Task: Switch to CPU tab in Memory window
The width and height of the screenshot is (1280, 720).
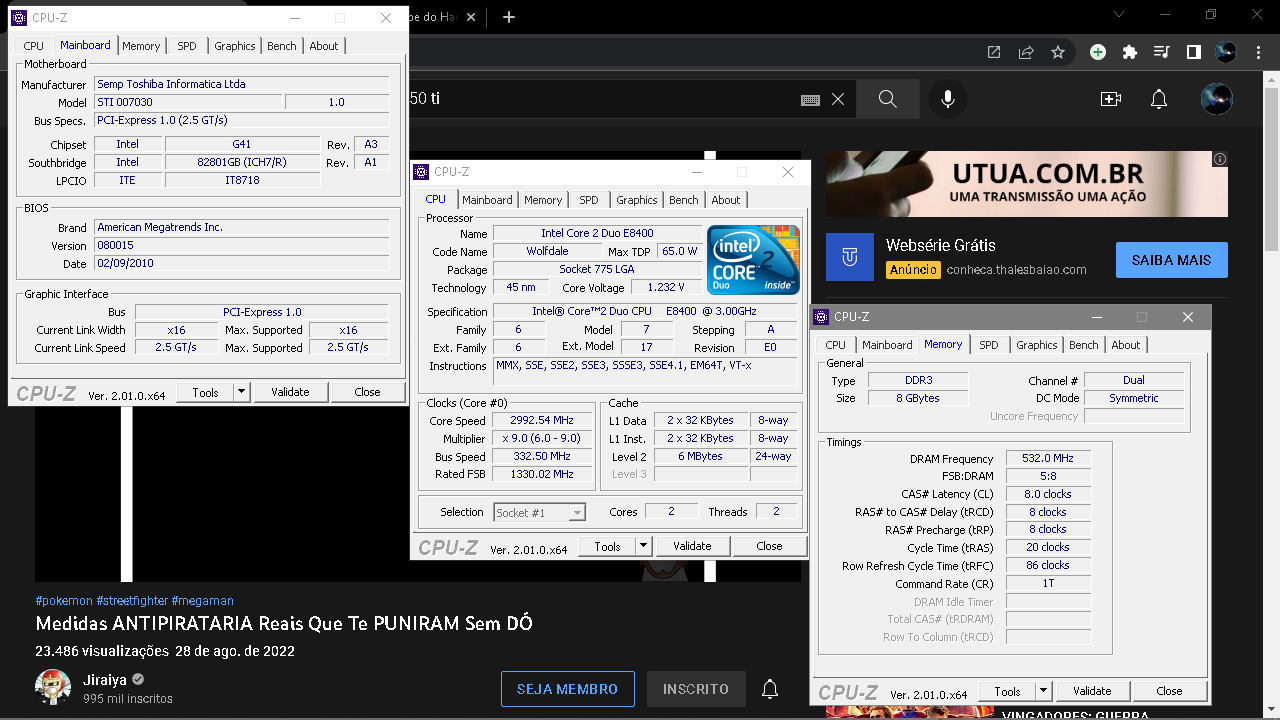Action: pos(836,345)
